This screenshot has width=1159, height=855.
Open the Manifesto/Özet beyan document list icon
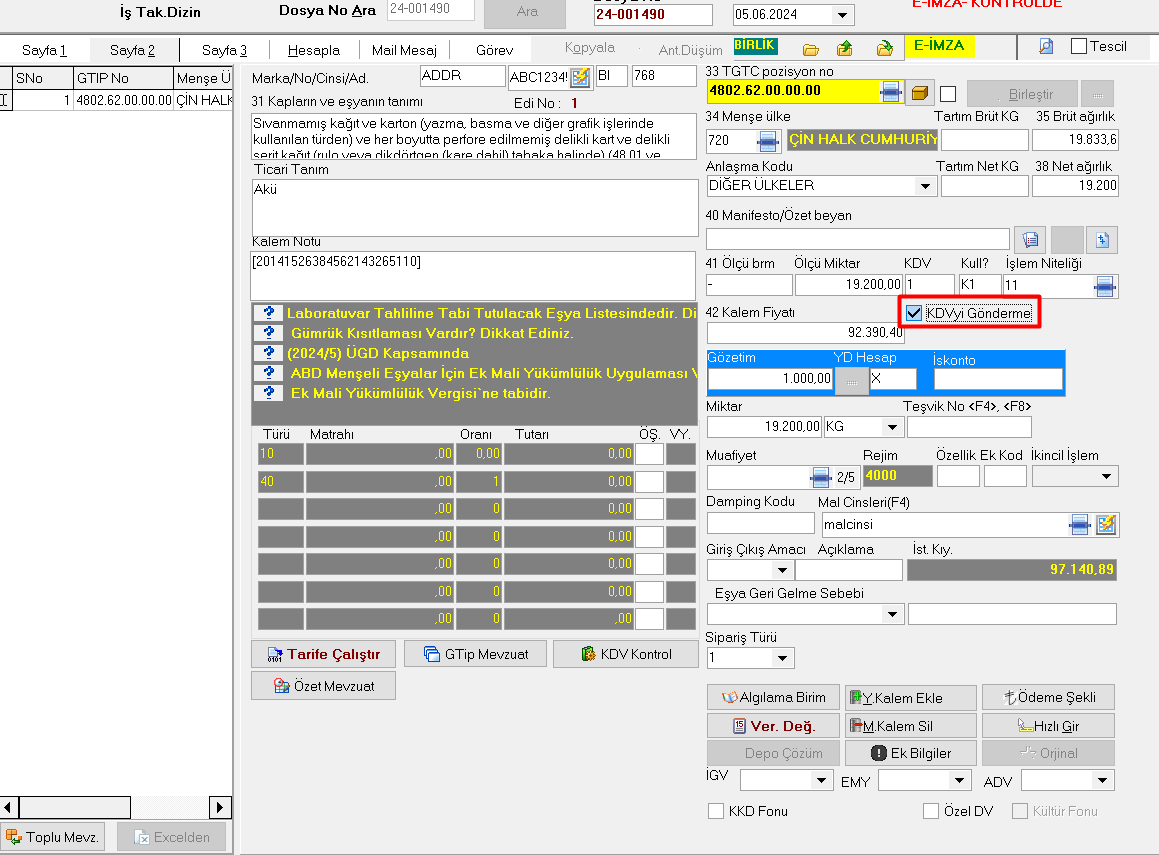coord(1030,239)
